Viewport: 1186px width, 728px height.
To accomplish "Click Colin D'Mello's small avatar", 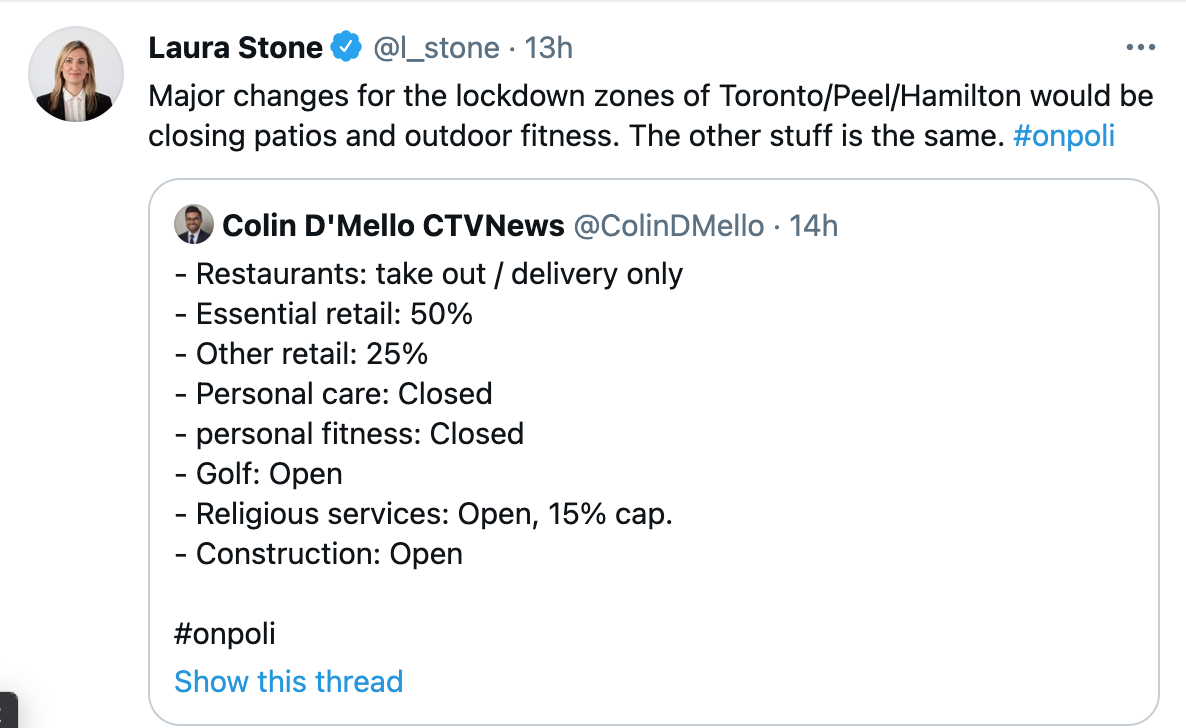I will [x=194, y=225].
